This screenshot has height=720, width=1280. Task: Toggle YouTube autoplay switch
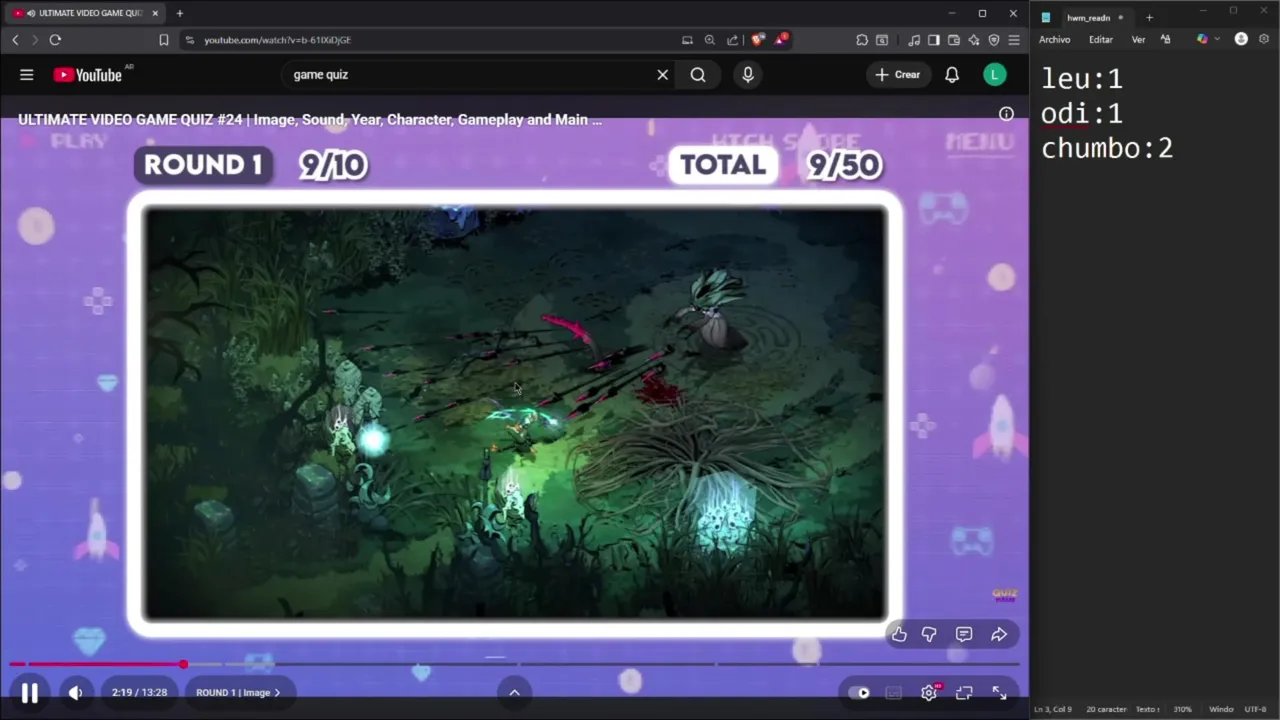point(859,692)
